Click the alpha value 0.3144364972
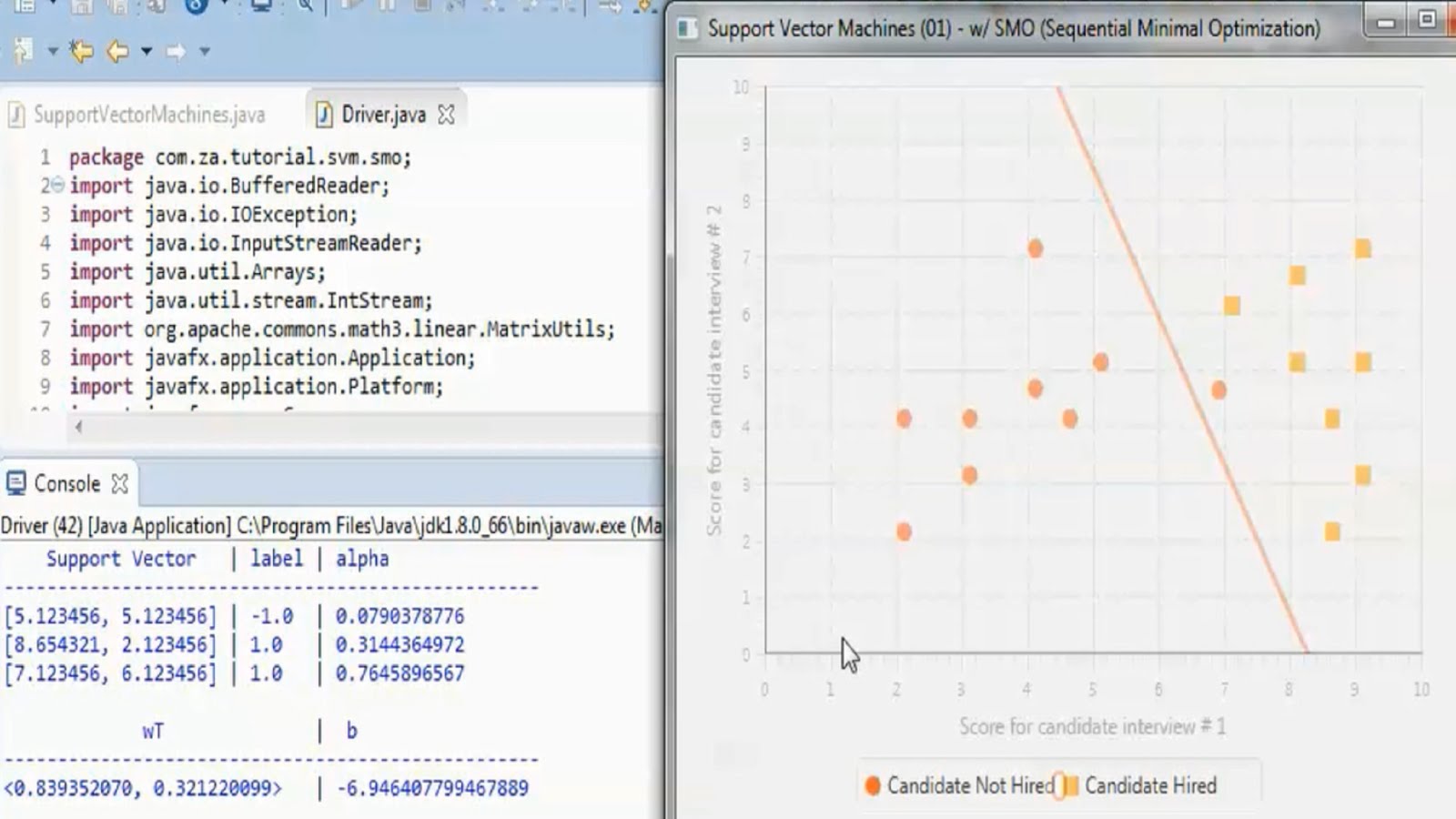1456x819 pixels. tap(399, 644)
